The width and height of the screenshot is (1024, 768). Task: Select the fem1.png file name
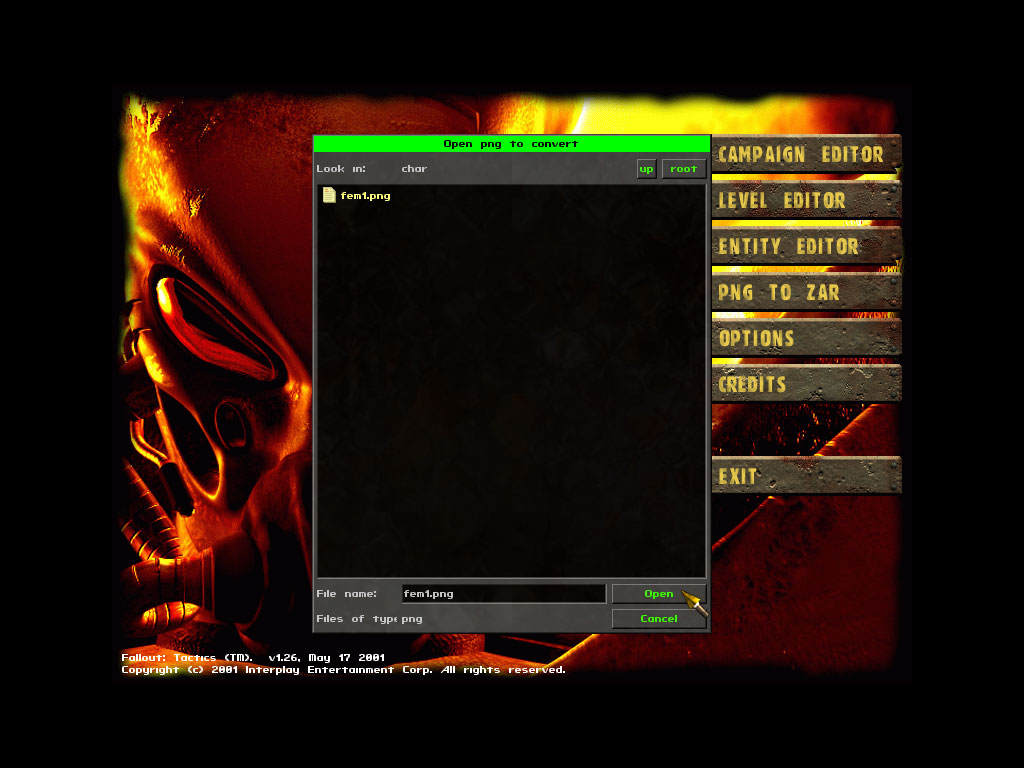point(365,195)
